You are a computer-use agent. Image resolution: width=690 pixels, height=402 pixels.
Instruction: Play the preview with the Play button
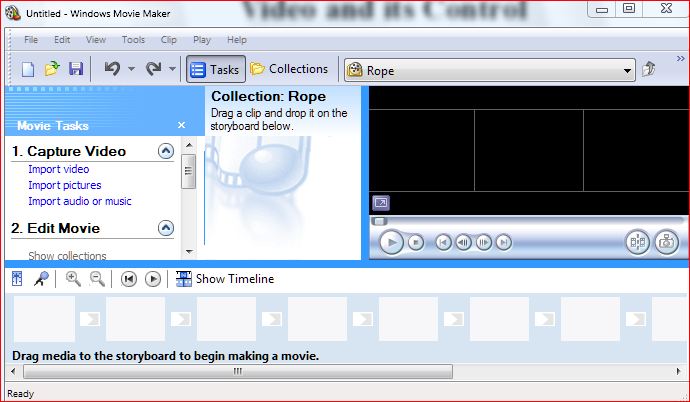(391, 242)
